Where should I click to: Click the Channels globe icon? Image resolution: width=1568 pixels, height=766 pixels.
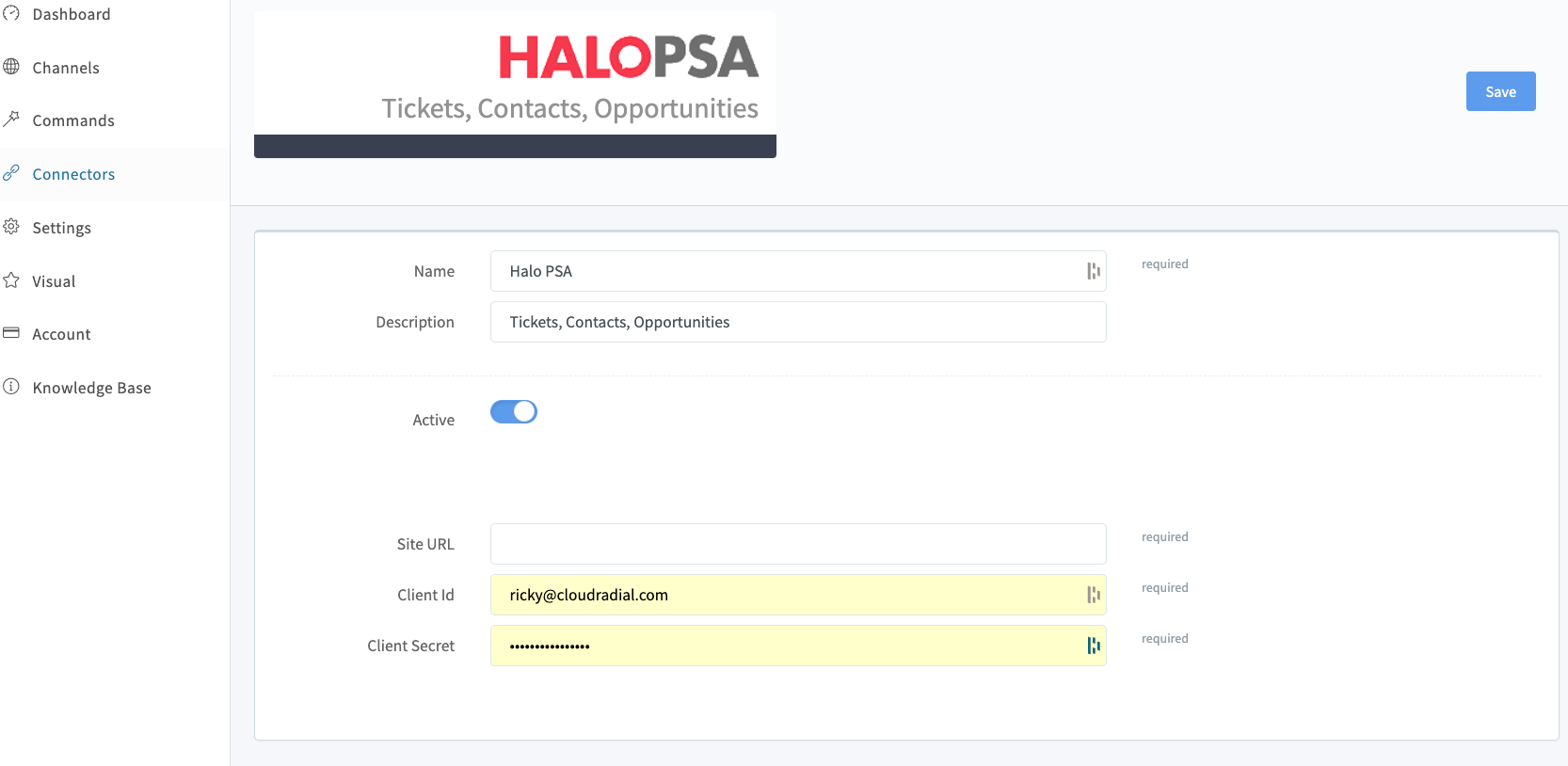[11, 66]
